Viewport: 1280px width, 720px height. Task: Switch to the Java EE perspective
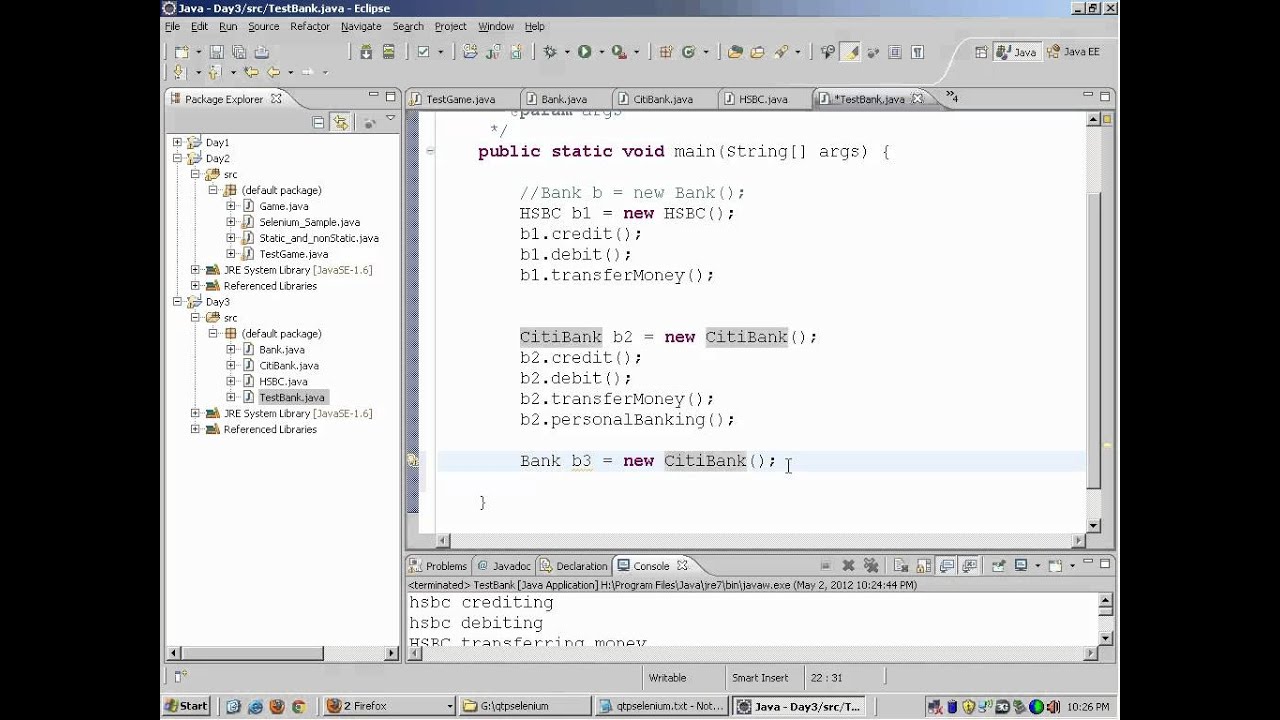(1074, 52)
